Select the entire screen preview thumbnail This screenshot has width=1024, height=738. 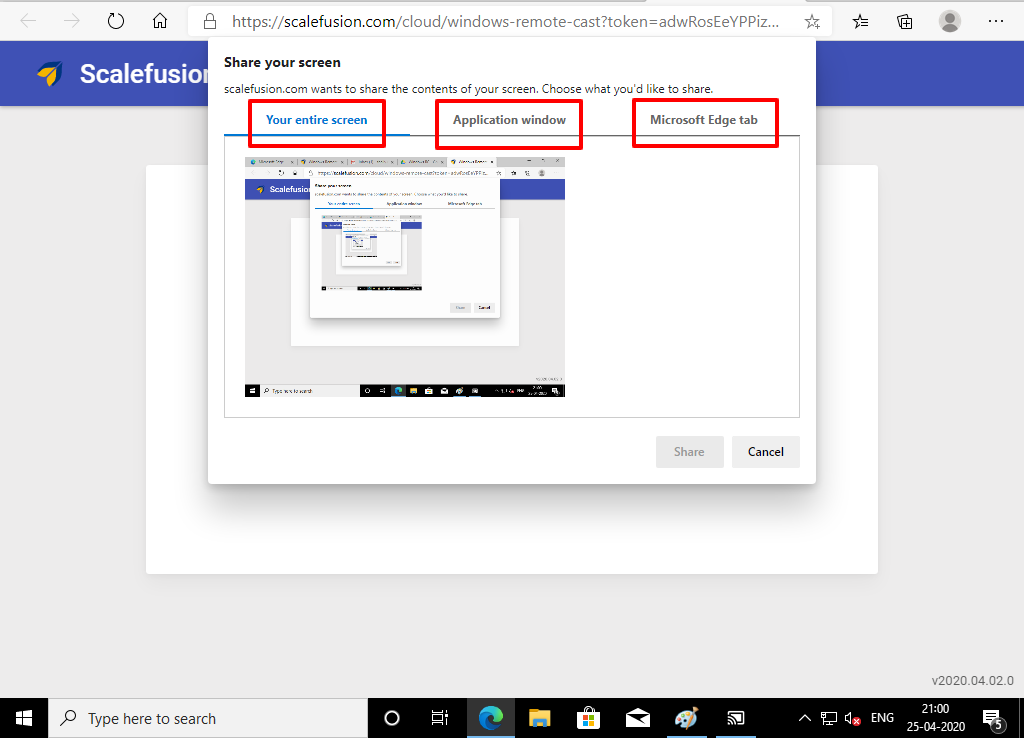click(x=405, y=277)
